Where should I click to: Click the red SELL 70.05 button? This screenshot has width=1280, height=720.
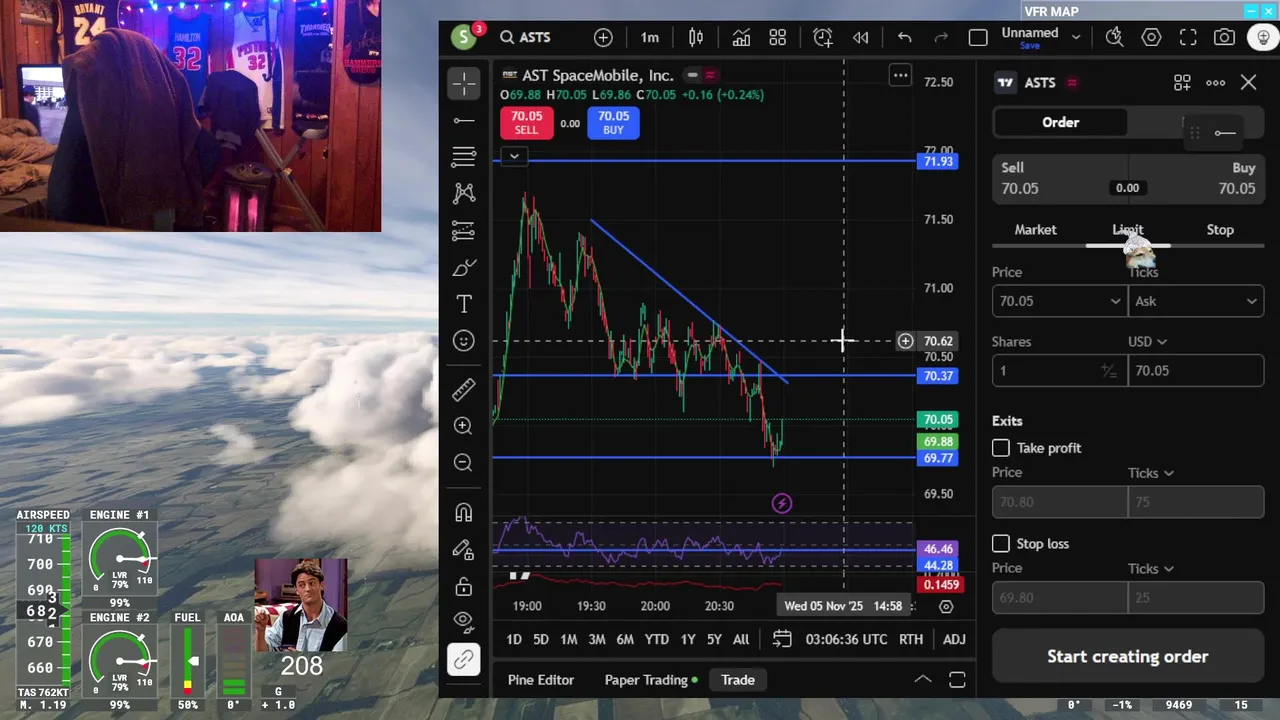(526, 122)
